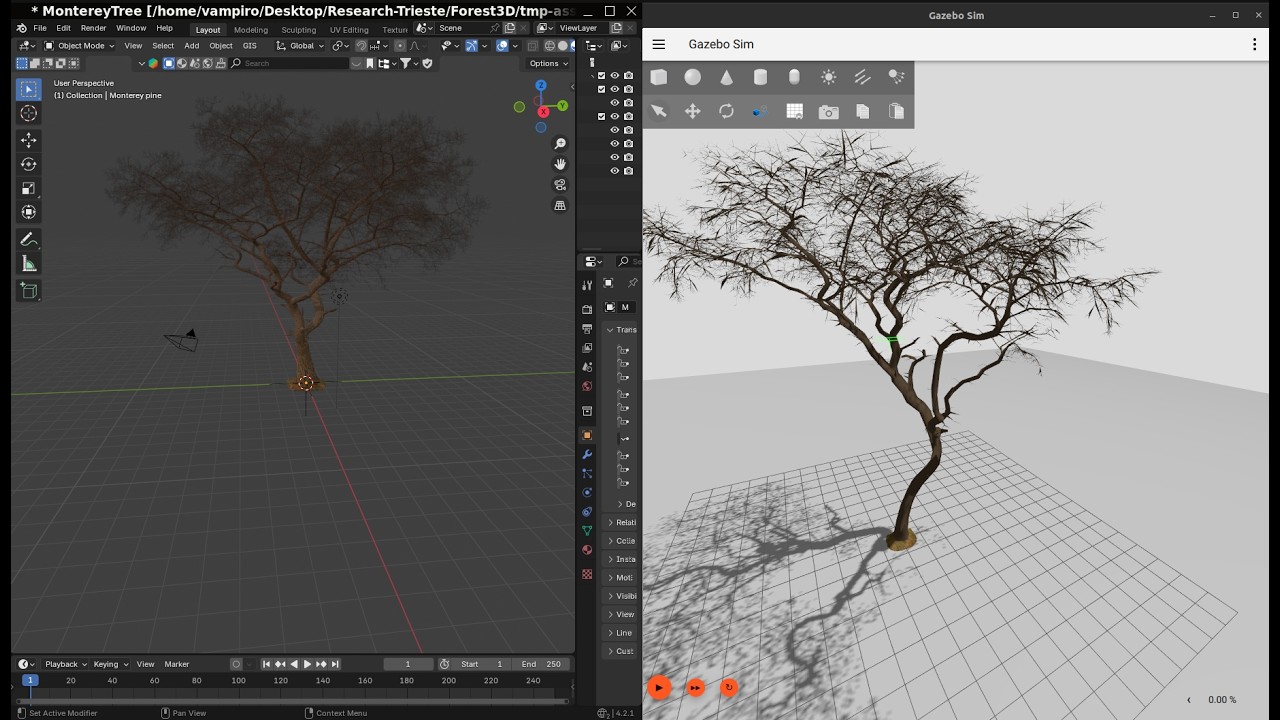Toggle auto keying record button in timeline

point(236,664)
